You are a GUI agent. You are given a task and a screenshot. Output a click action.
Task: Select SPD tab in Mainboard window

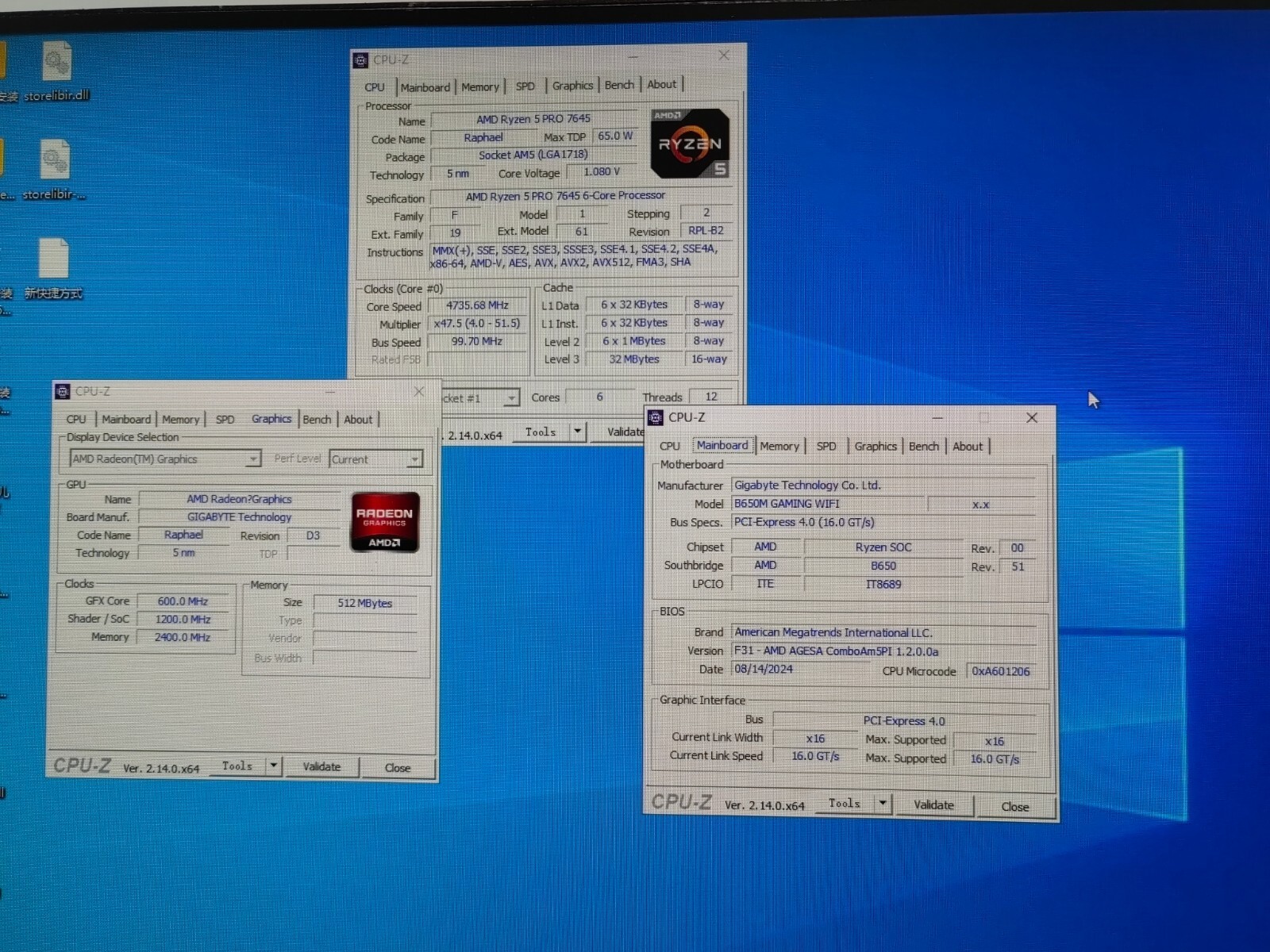click(x=826, y=446)
